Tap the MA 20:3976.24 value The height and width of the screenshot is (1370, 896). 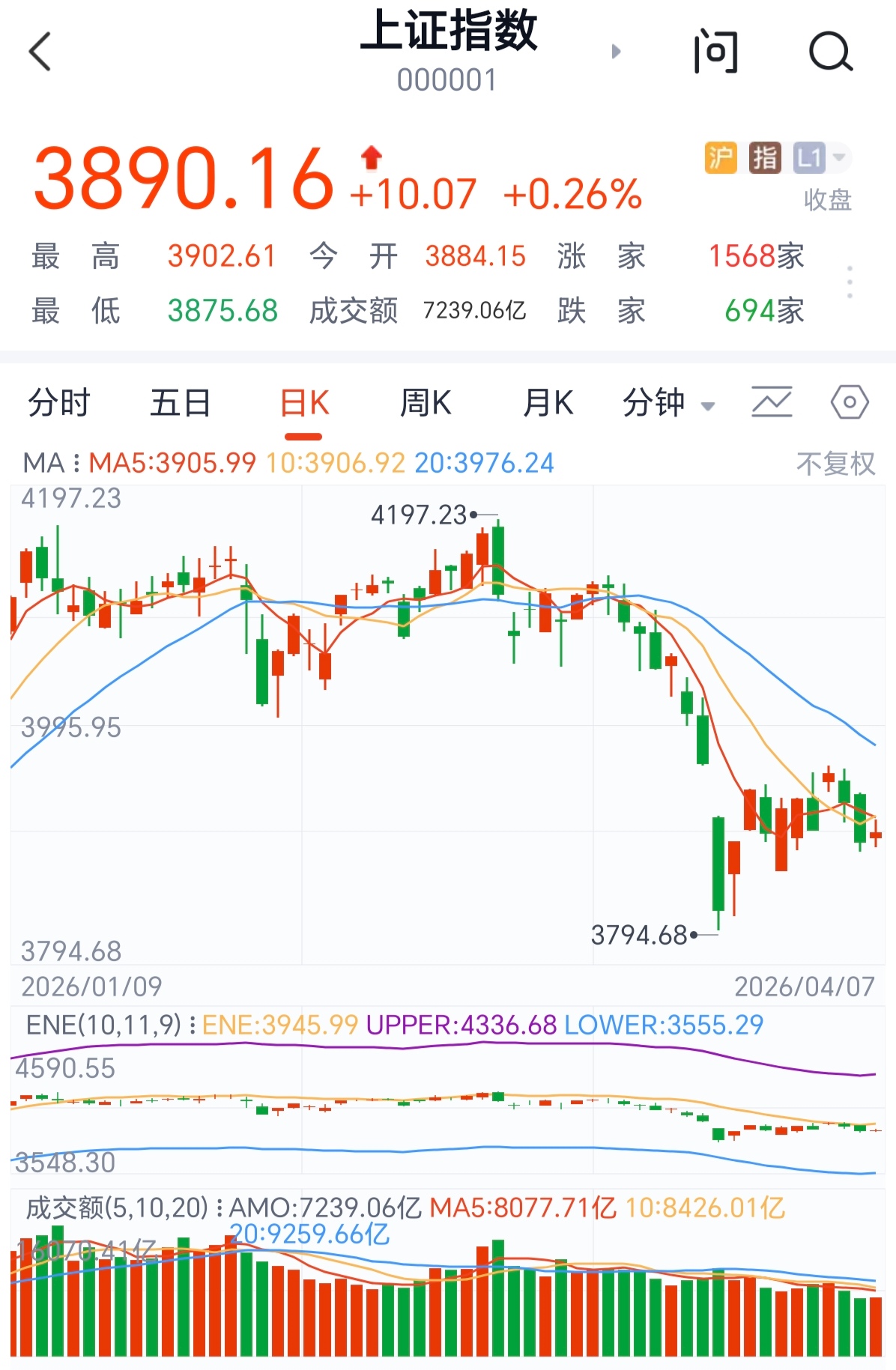coord(484,463)
